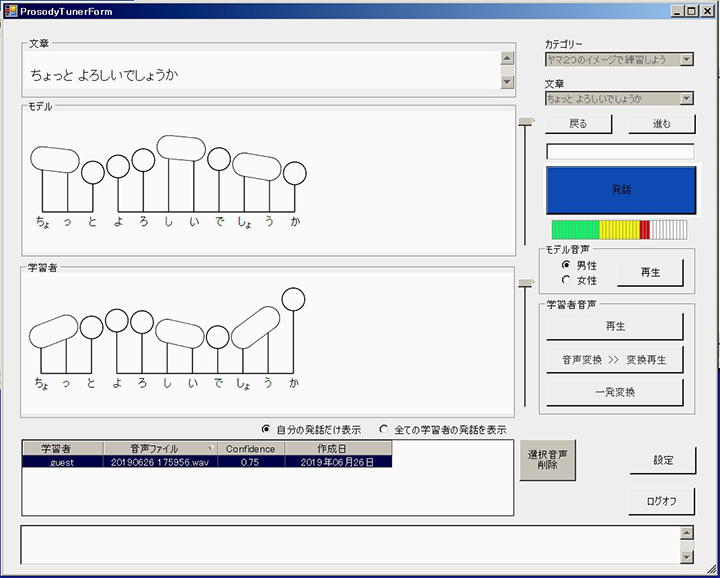This screenshot has height=578, width=720.
Task: Select the 男性 model voice option
Action: tap(567, 265)
